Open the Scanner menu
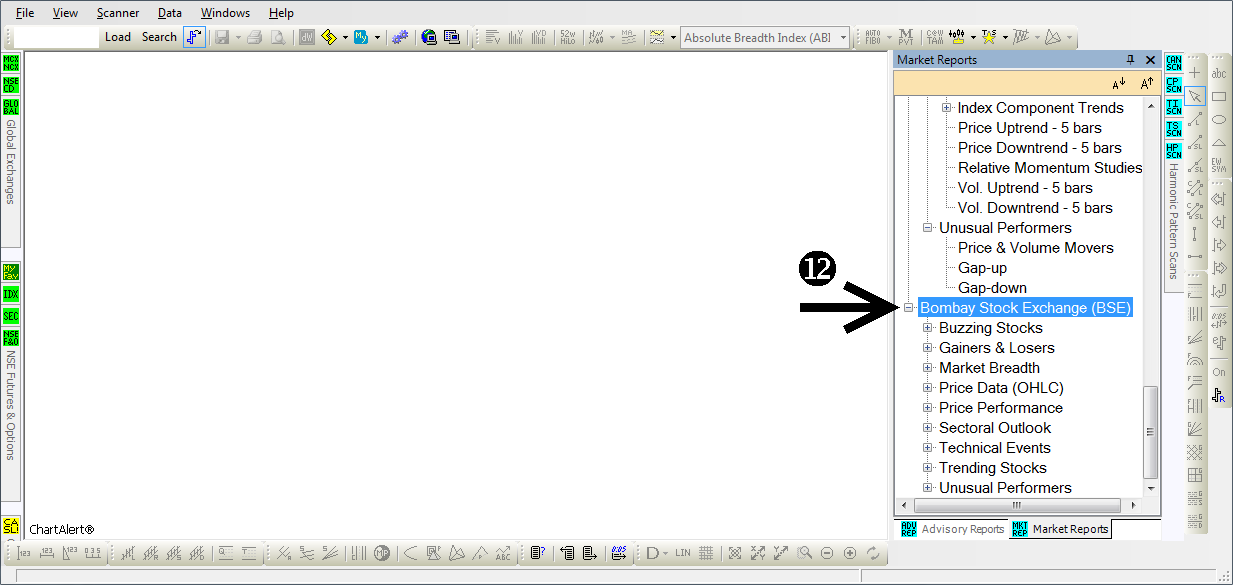The image size is (1233, 585). point(118,13)
